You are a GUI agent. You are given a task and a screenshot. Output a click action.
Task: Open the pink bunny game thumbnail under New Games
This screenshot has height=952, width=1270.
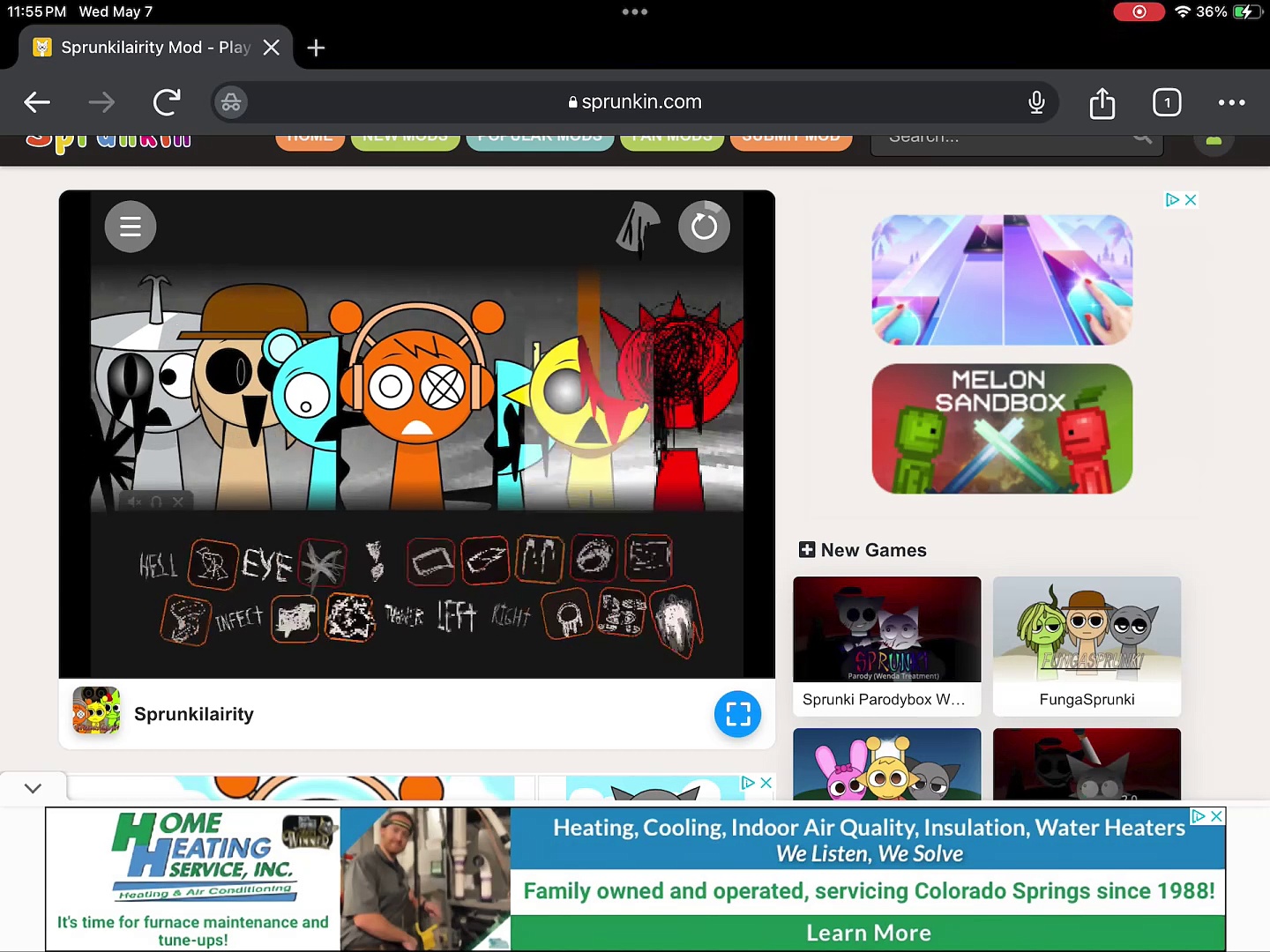pyautogui.click(x=887, y=764)
